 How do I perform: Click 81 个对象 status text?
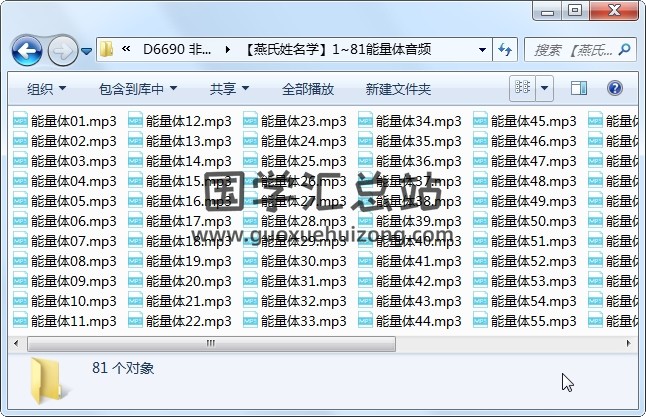(123, 368)
